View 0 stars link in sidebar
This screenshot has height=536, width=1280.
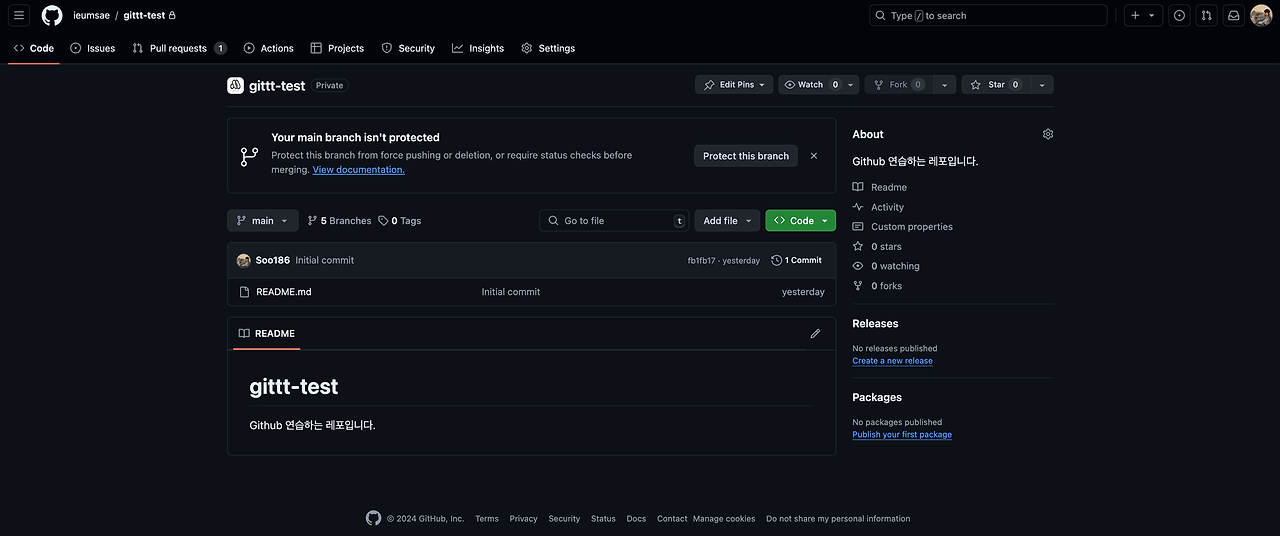[x=877, y=246]
